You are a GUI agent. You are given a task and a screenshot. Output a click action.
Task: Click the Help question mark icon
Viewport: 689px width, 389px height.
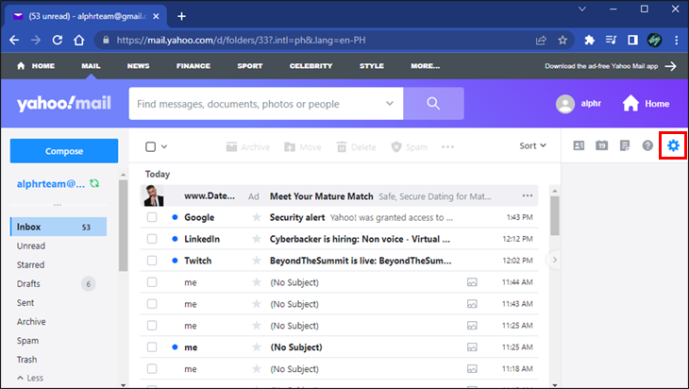coord(647,145)
